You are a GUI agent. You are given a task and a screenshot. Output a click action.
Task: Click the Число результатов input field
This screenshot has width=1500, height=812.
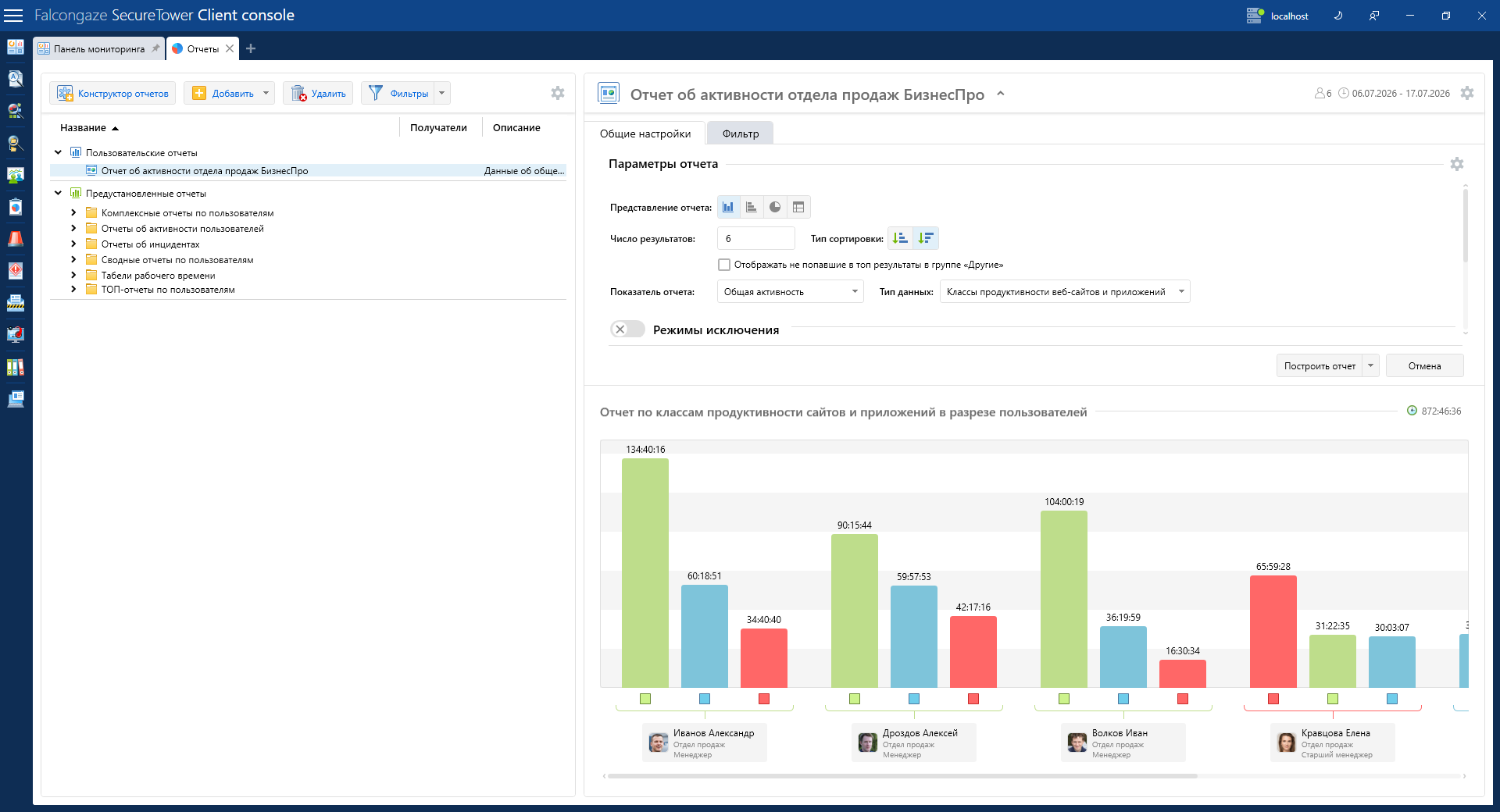[755, 238]
